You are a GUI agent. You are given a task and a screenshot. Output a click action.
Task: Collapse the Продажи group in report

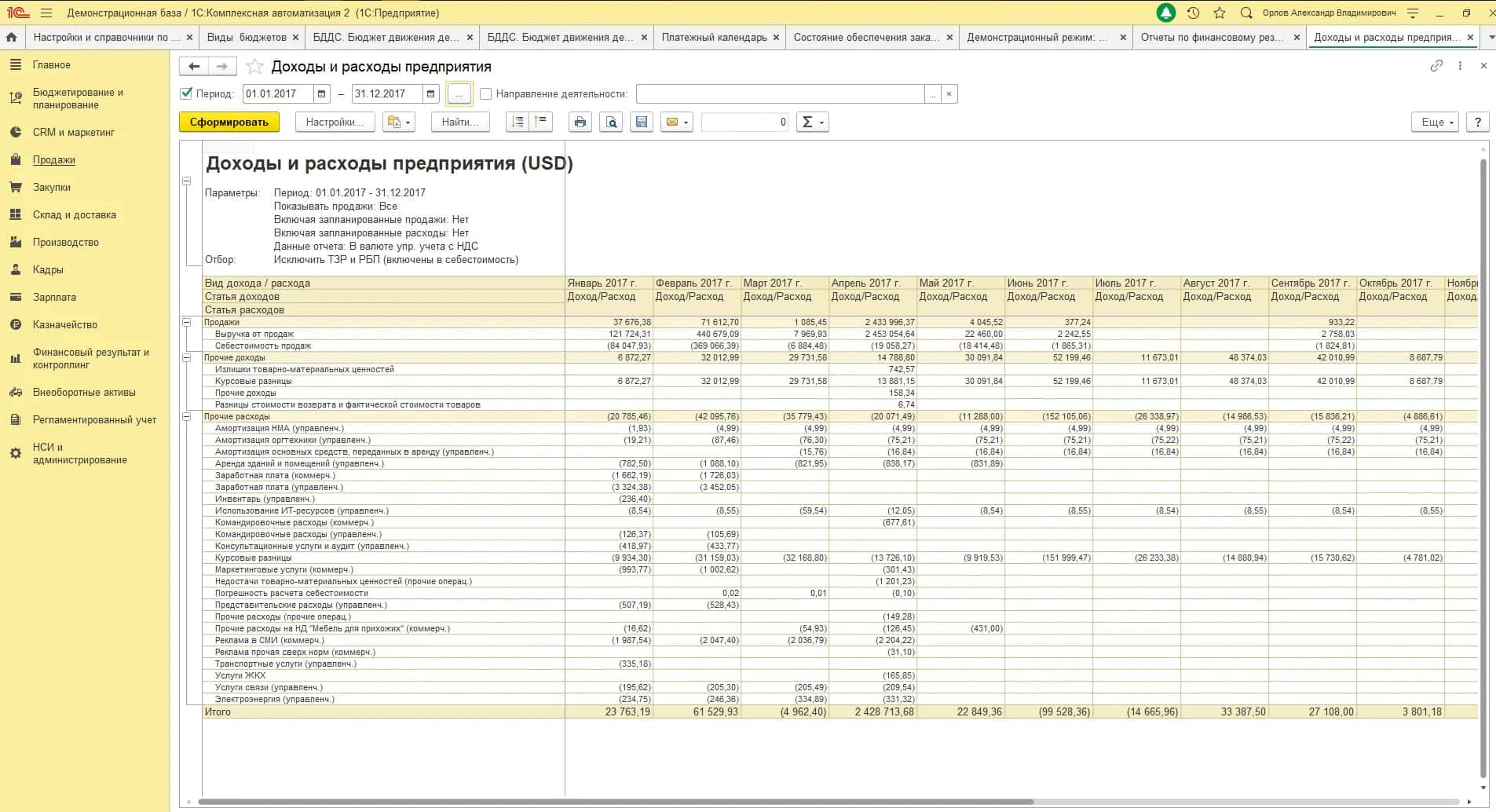187,322
